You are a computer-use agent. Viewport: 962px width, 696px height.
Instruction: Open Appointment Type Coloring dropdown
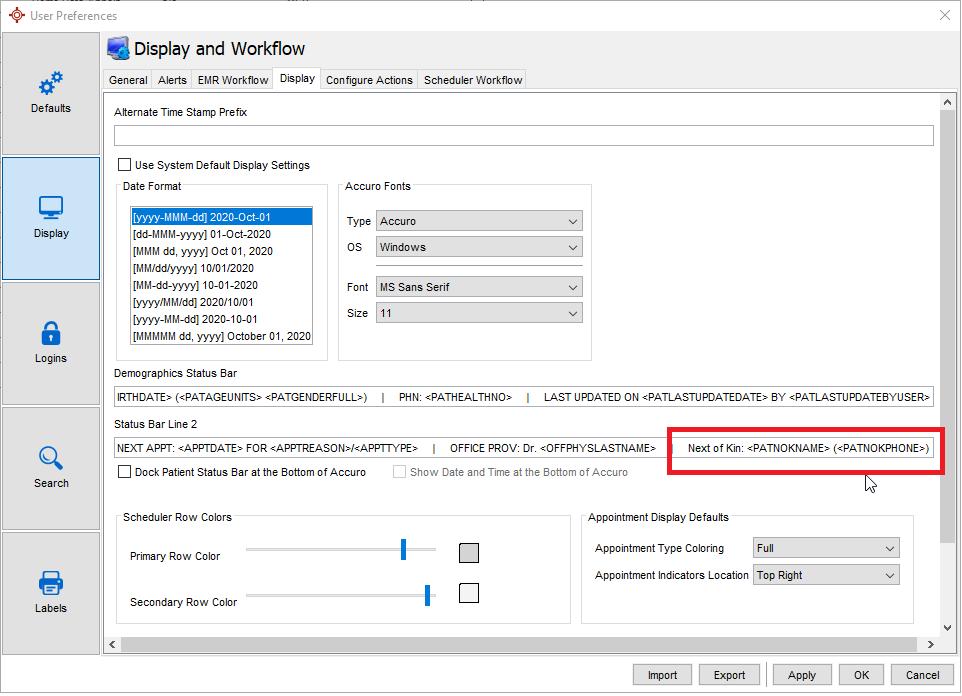826,548
